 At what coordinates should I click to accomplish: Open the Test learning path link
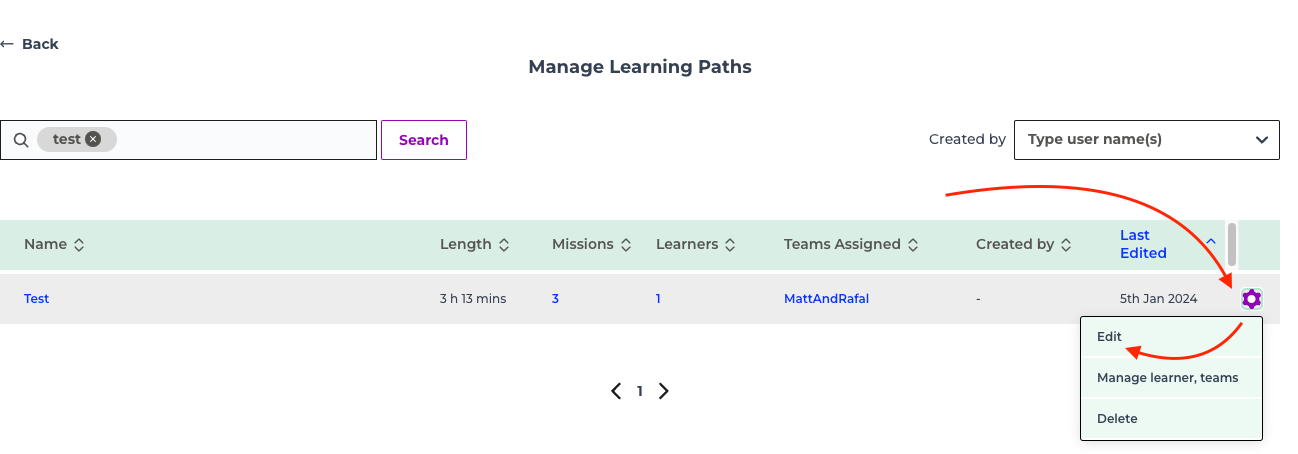coord(37,298)
